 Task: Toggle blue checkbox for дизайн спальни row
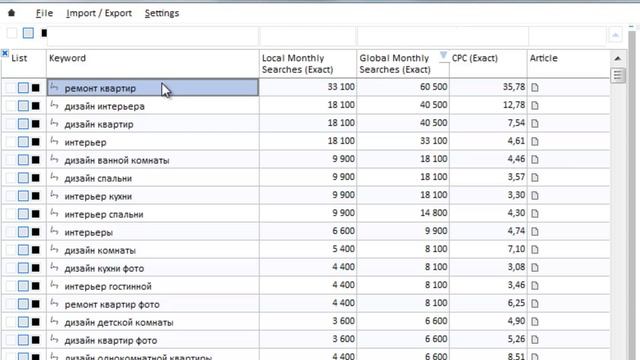click(23, 178)
